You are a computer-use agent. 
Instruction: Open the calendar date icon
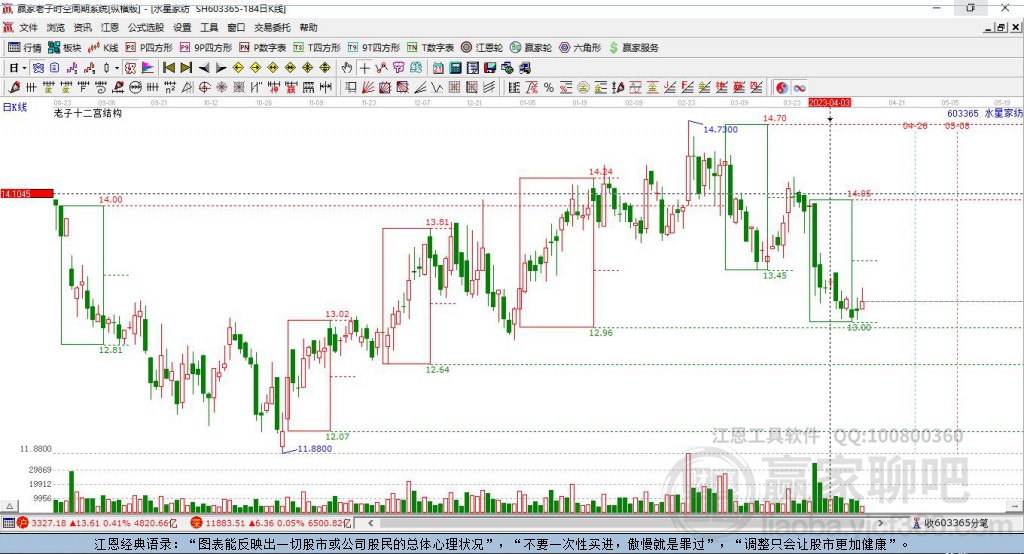point(438,68)
